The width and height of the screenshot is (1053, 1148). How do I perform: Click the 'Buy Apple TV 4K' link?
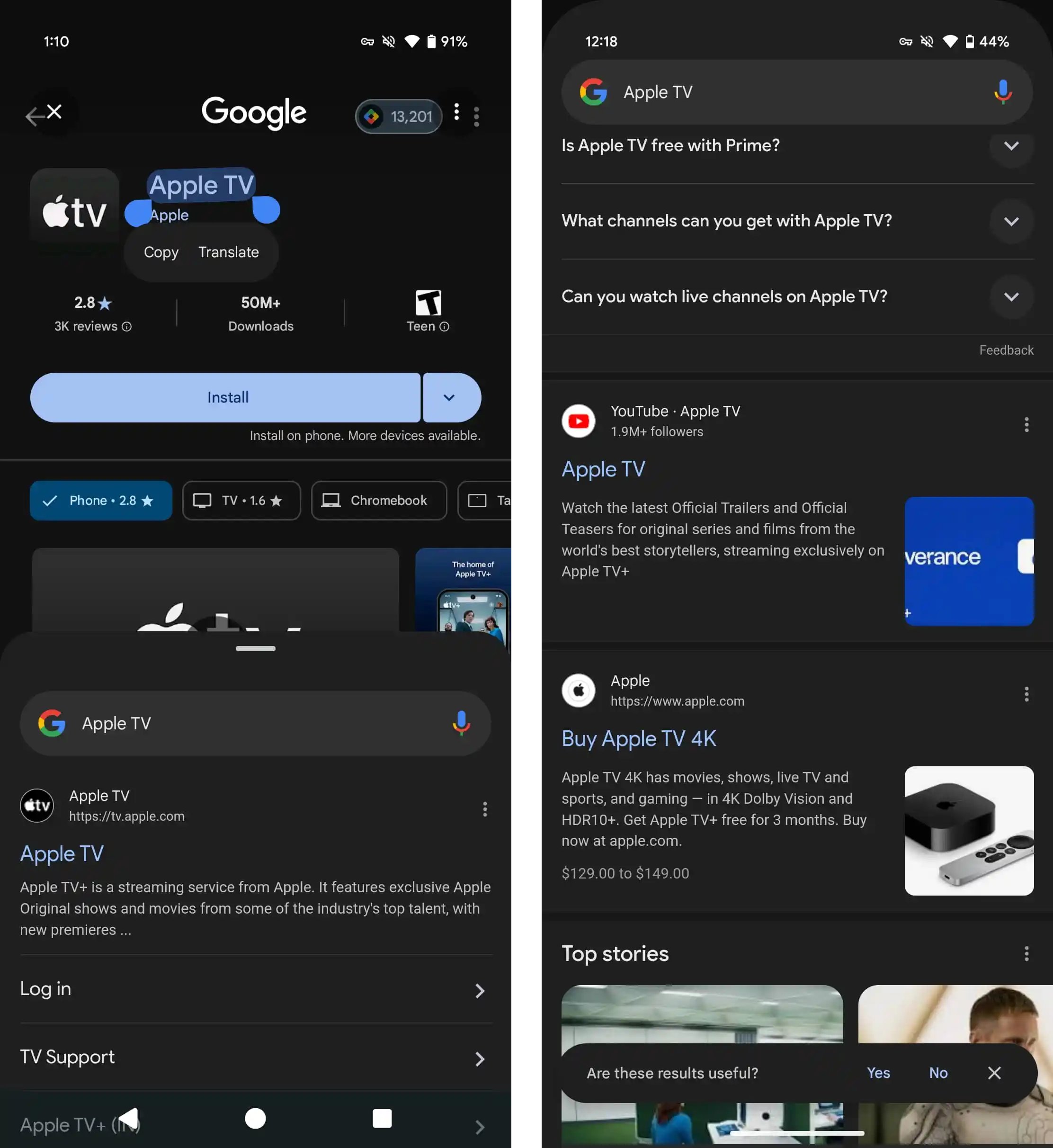639,738
